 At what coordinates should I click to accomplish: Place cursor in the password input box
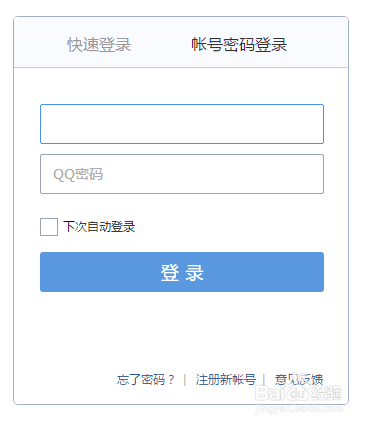[182, 174]
